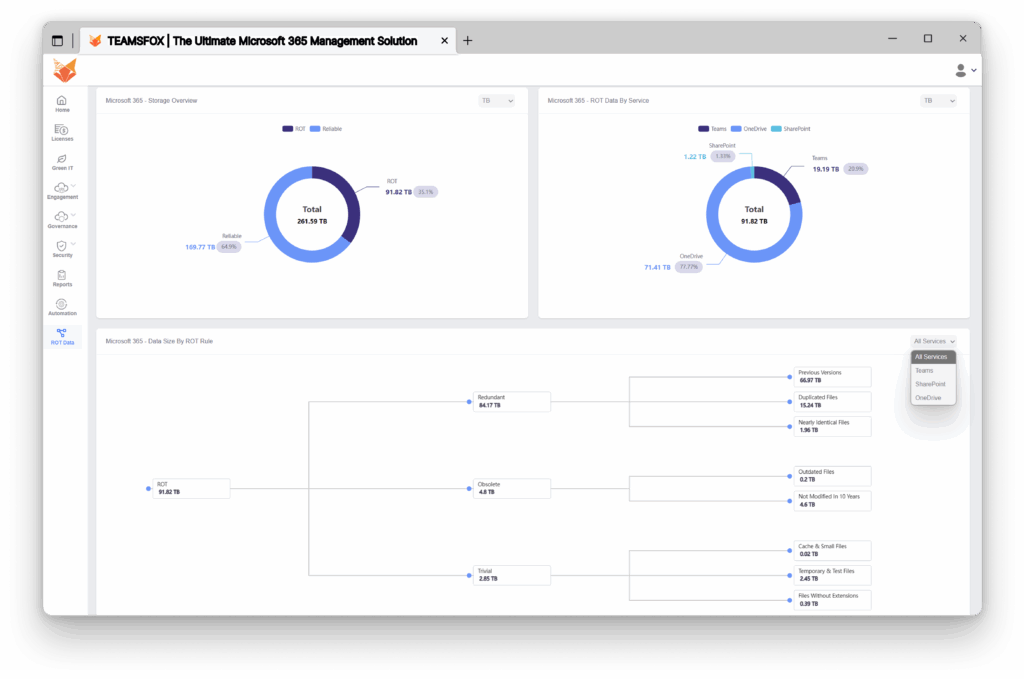This screenshot has height=679, width=1024.
Task: Open the Engagement cloud icon
Action: click(x=61, y=188)
